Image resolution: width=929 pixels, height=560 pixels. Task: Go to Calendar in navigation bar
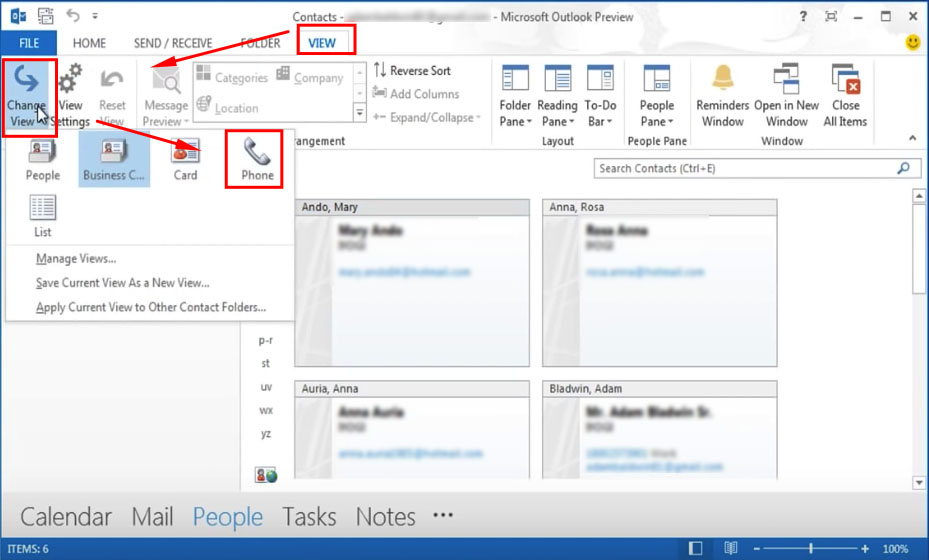click(66, 517)
